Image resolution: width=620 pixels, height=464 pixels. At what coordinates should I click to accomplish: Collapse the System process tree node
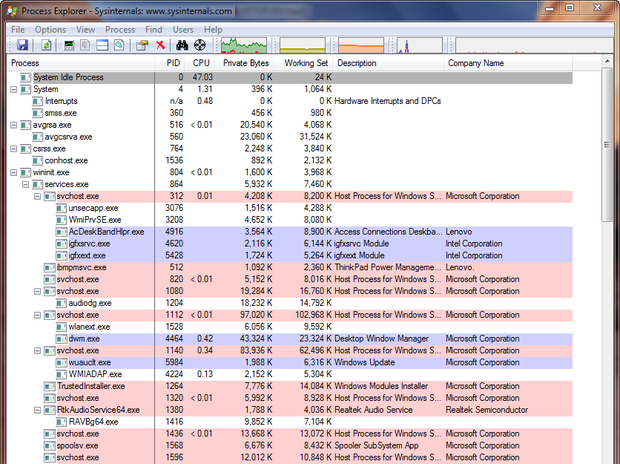(13, 89)
